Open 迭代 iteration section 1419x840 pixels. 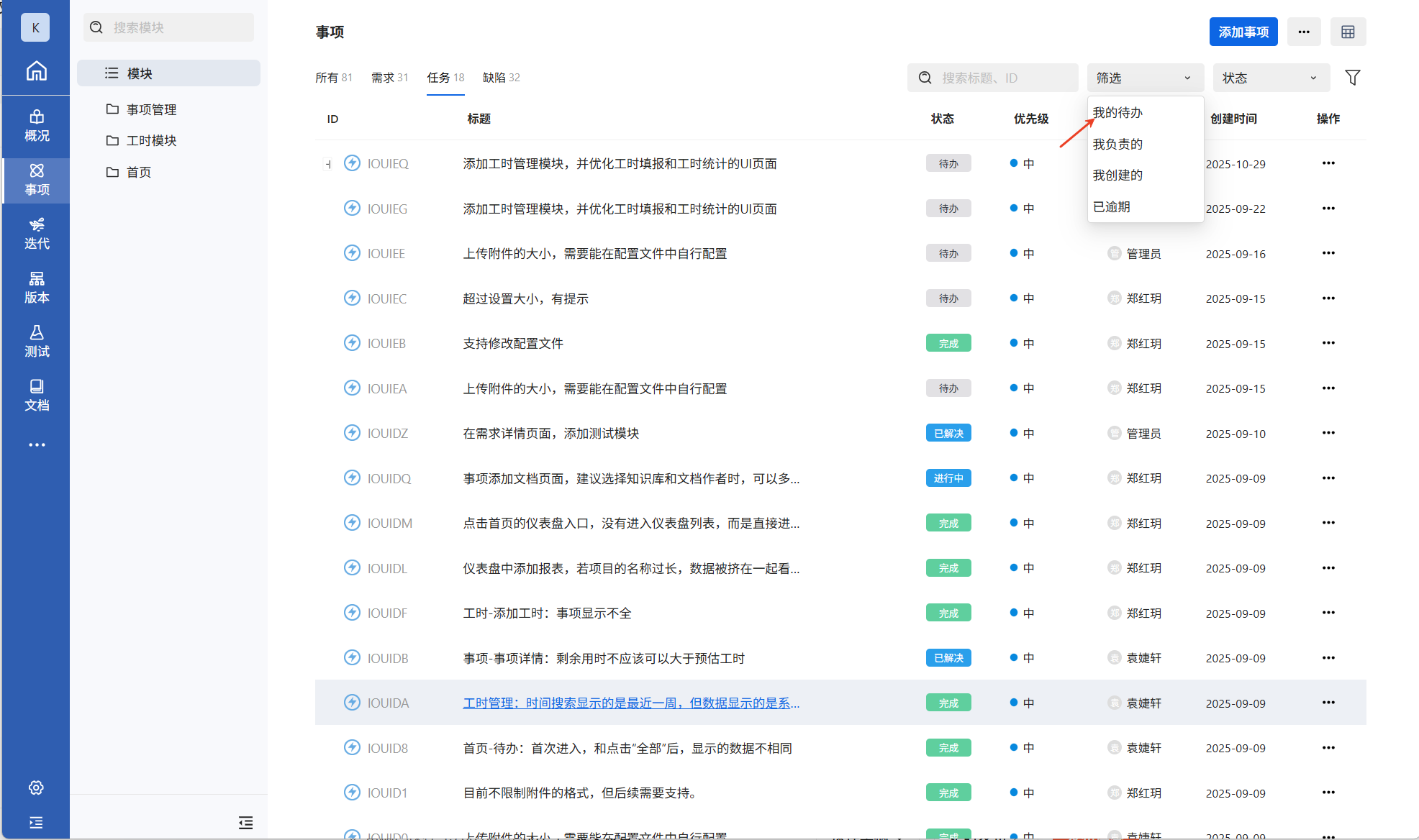tap(37, 234)
